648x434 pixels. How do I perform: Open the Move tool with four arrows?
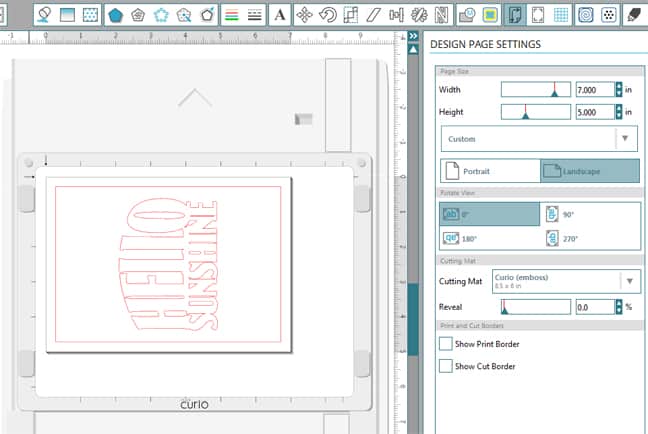click(x=305, y=15)
